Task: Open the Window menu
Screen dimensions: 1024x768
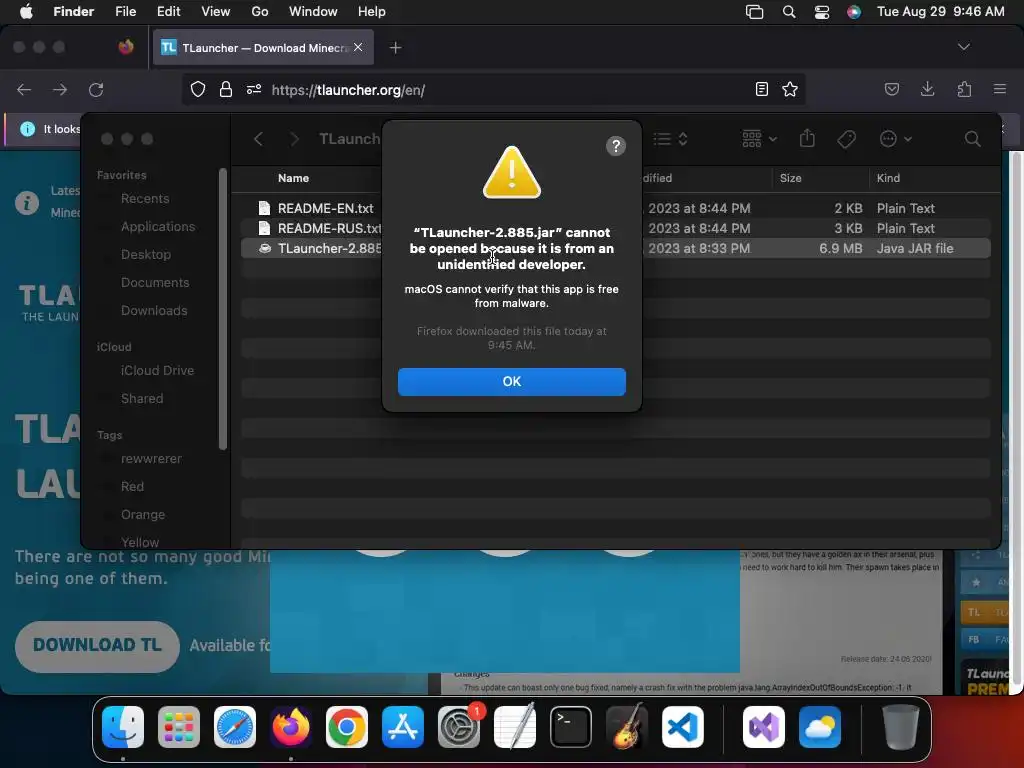Action: pyautogui.click(x=313, y=12)
